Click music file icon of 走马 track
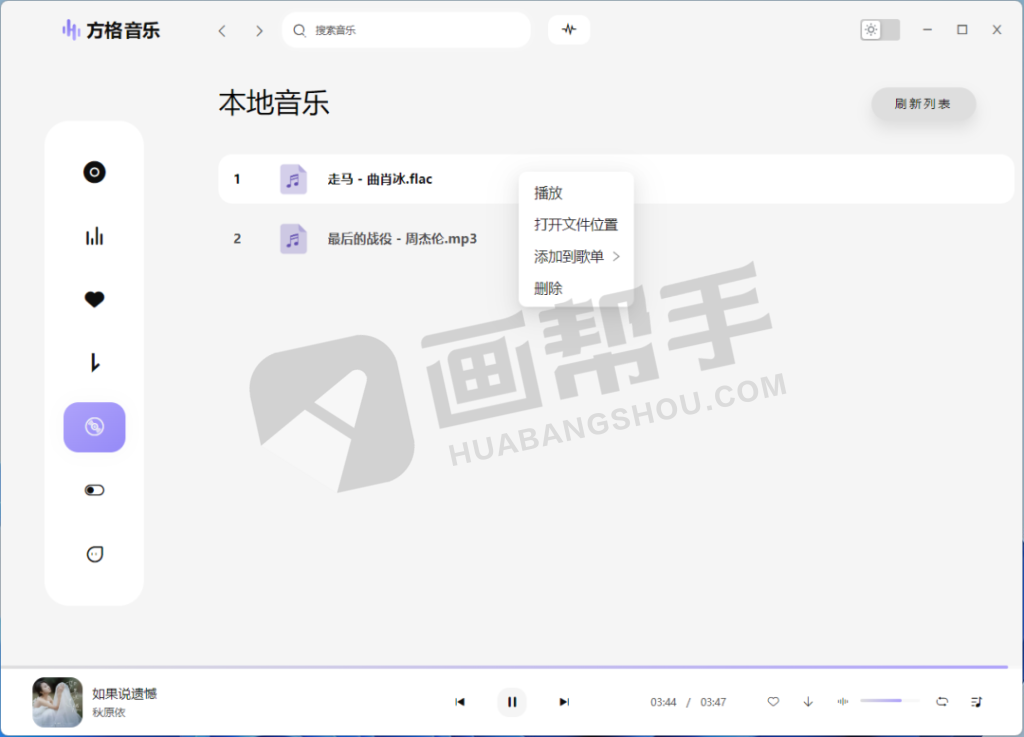The width and height of the screenshot is (1024, 737). click(293, 179)
